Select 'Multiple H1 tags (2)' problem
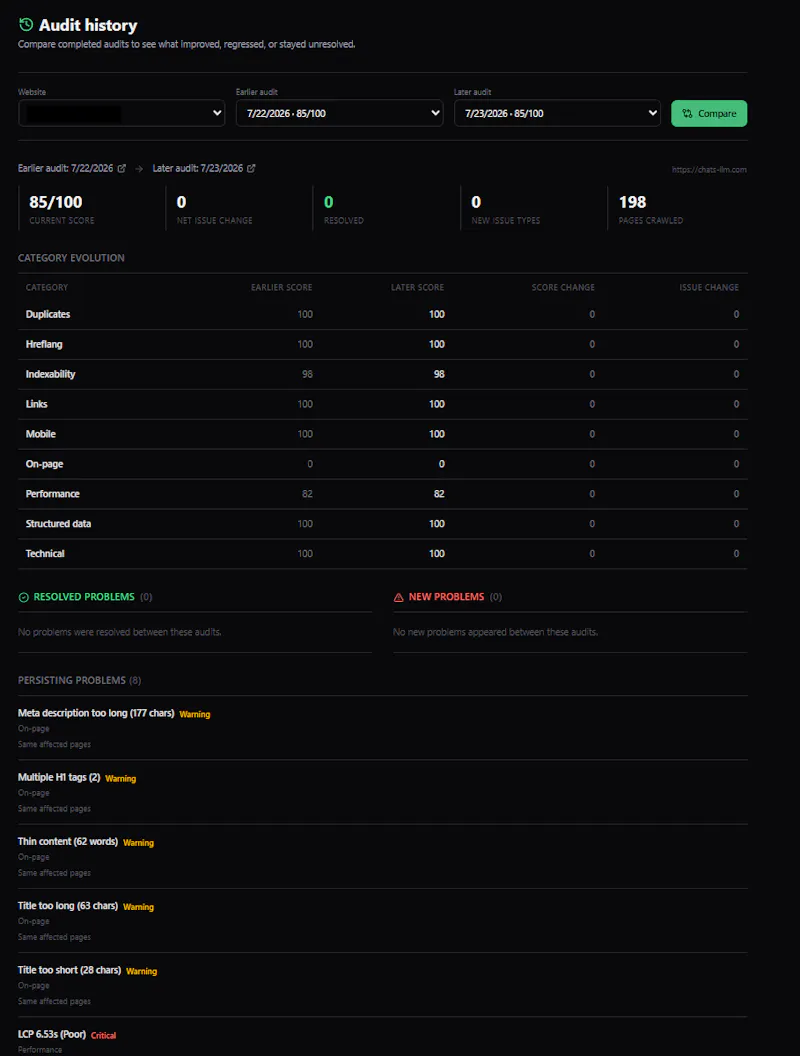Image resolution: width=800 pixels, height=1056 pixels. click(59, 777)
